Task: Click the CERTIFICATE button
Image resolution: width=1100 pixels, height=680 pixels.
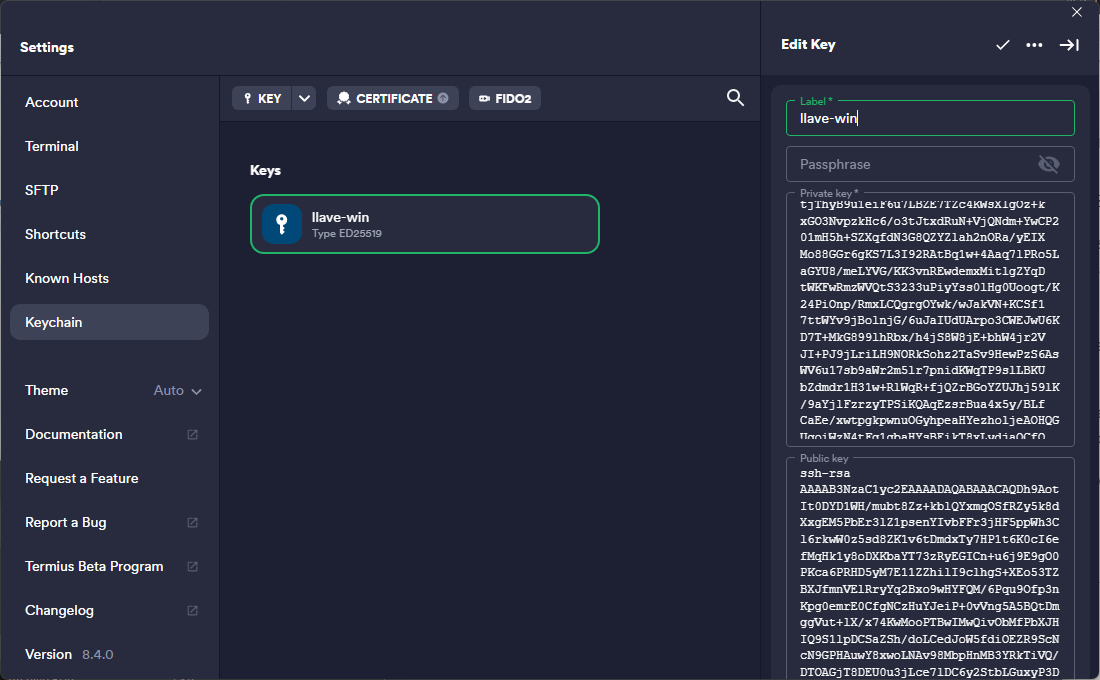Action: [392, 98]
